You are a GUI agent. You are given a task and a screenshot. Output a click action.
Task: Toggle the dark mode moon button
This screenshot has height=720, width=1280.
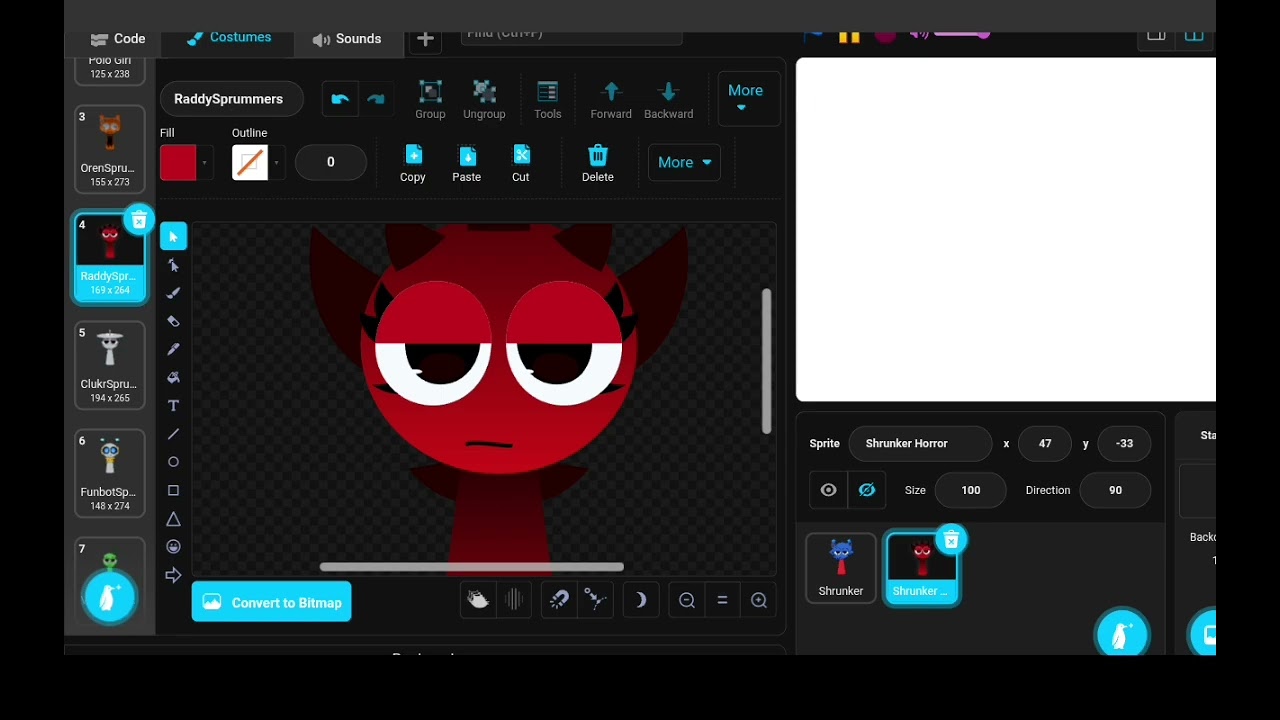point(640,600)
